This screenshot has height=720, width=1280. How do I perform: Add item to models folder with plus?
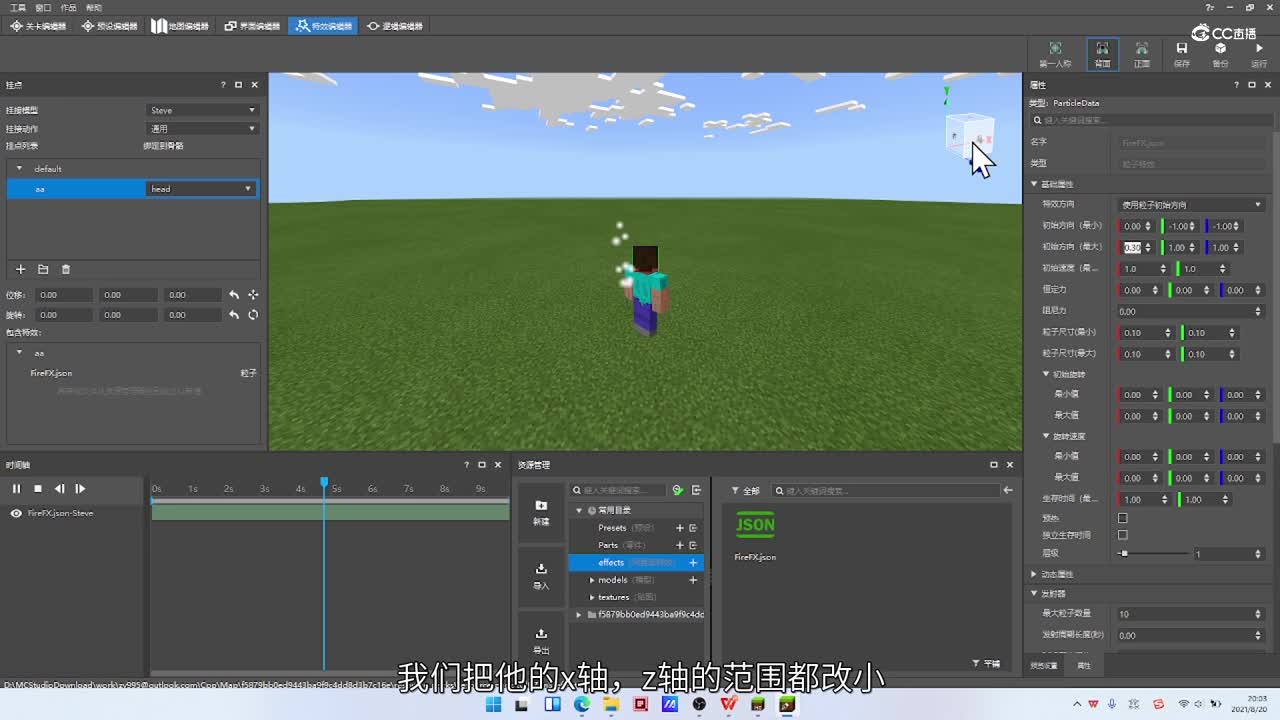point(693,580)
